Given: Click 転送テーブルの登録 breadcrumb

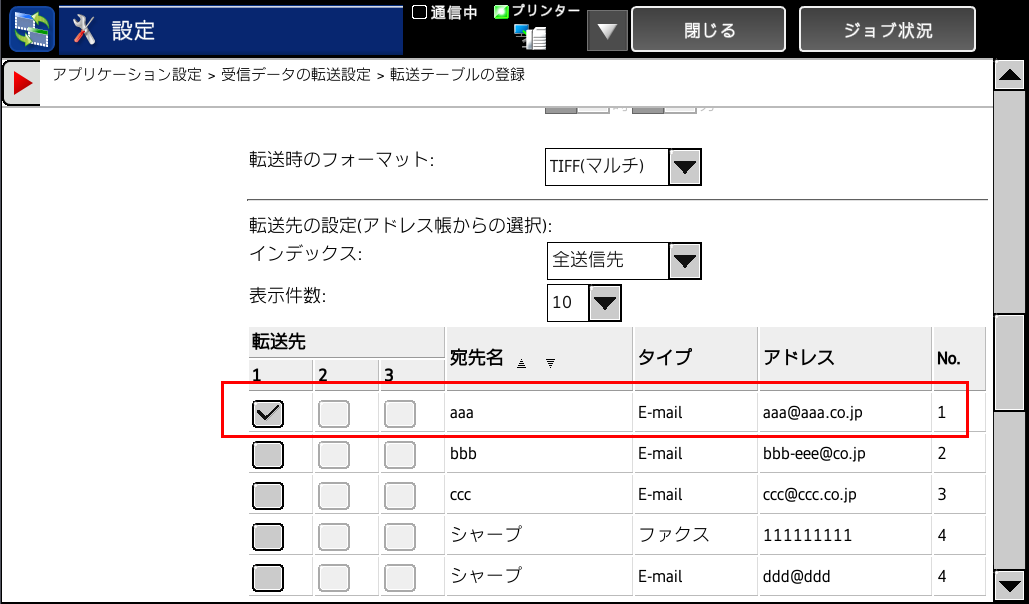Looking at the screenshot, I should click(457, 75).
